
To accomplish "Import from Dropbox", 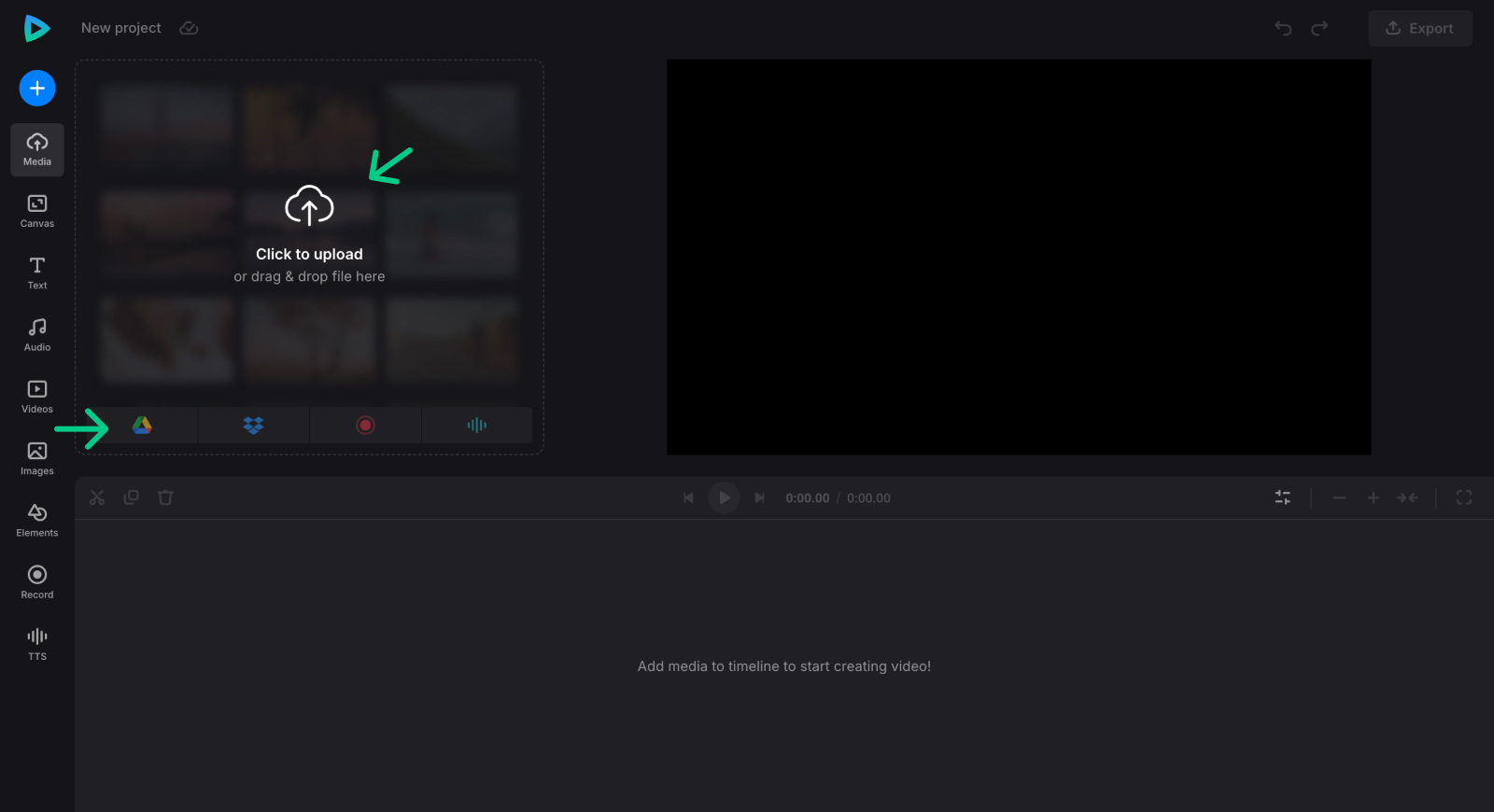I will click(x=253, y=425).
